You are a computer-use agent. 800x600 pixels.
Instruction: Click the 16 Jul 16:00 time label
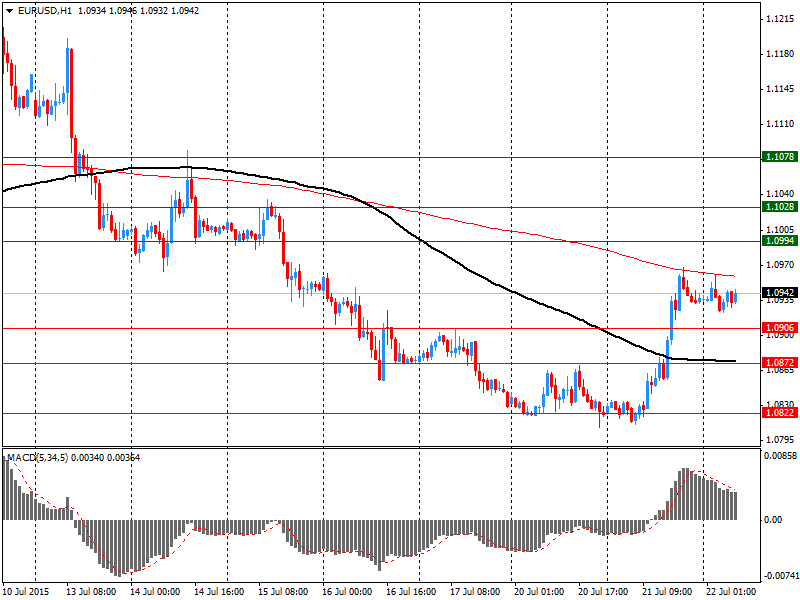tap(411, 591)
